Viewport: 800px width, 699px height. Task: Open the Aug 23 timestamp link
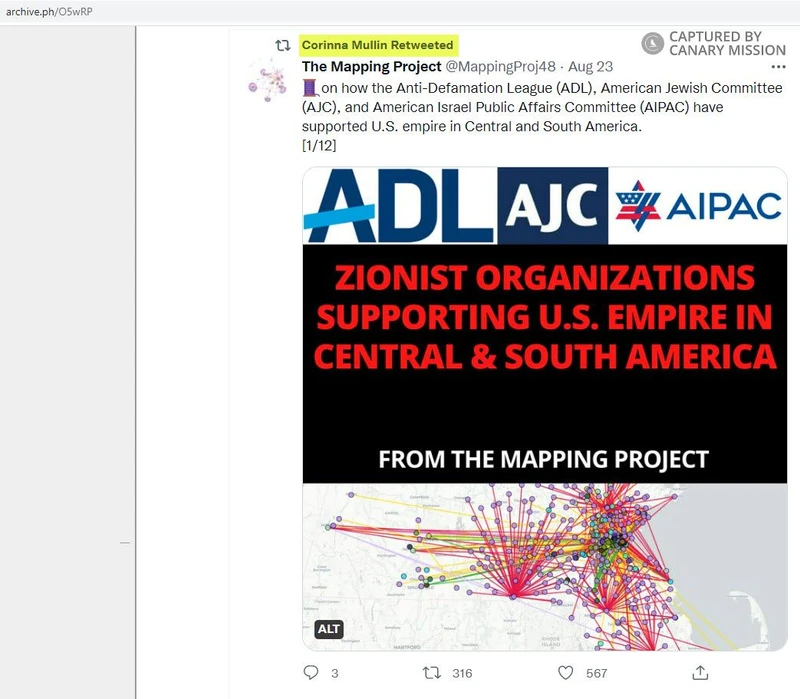tap(590, 67)
